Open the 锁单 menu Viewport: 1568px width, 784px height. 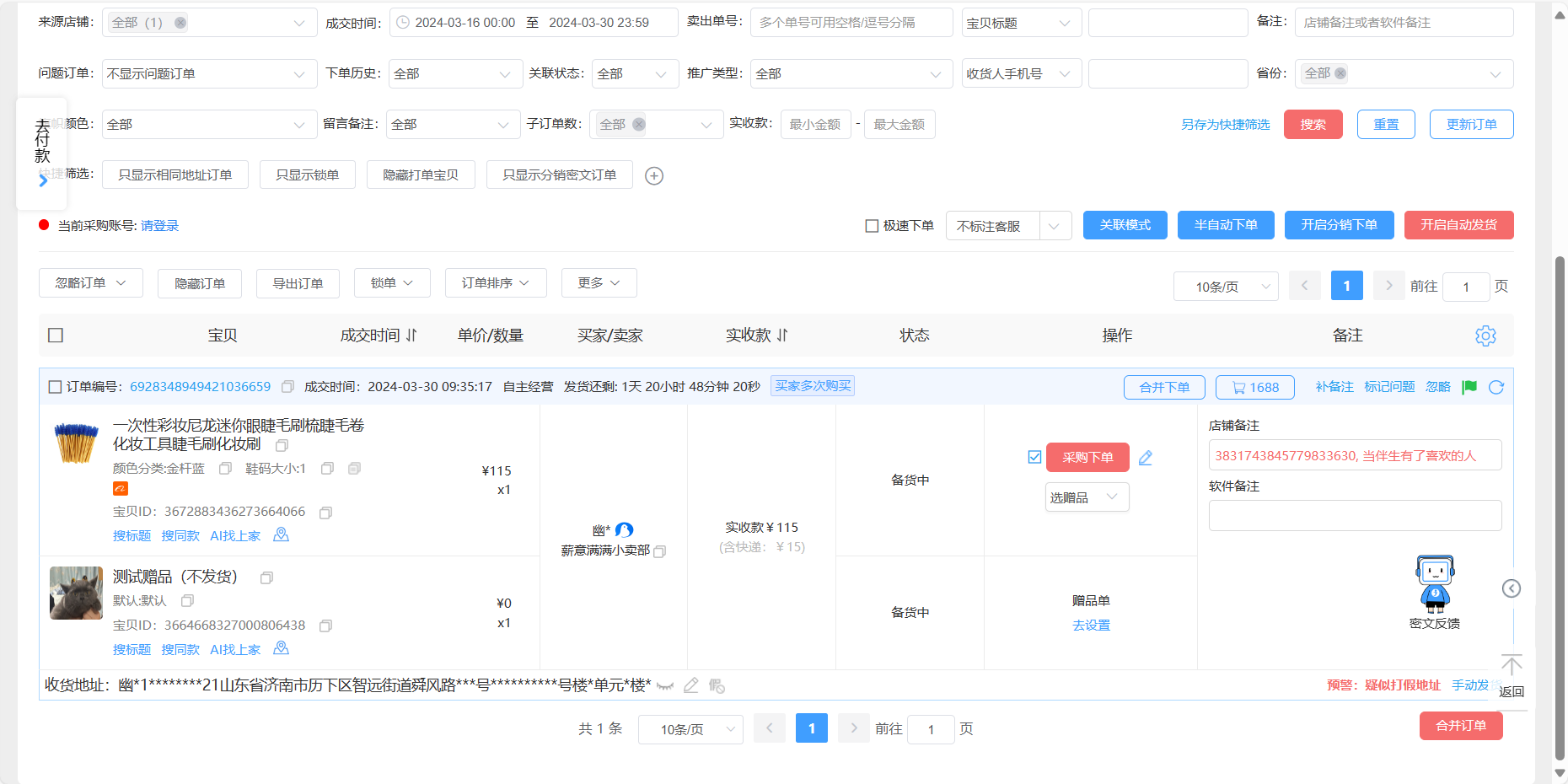[392, 283]
